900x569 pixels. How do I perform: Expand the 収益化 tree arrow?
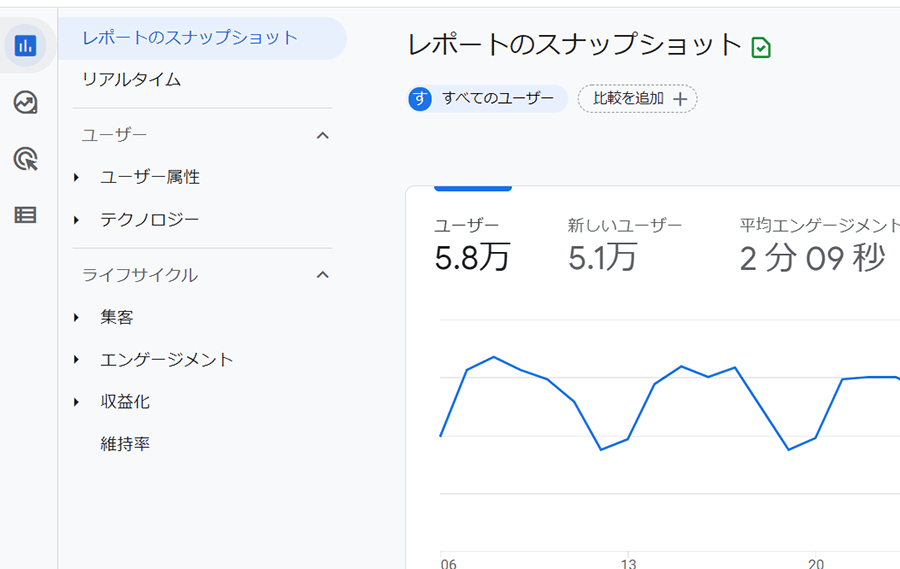pyautogui.click(x=76, y=402)
